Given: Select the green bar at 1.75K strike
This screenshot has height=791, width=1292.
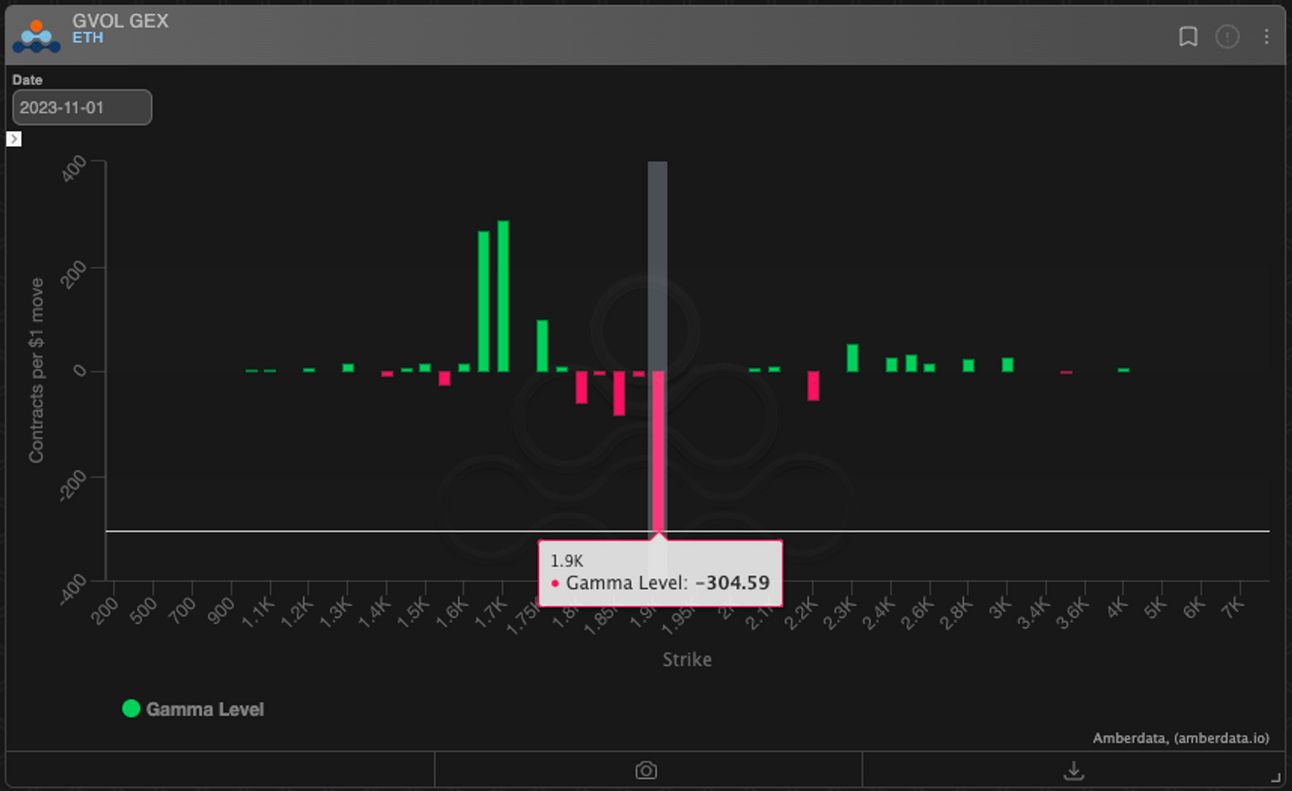Looking at the screenshot, I should 542,346.
